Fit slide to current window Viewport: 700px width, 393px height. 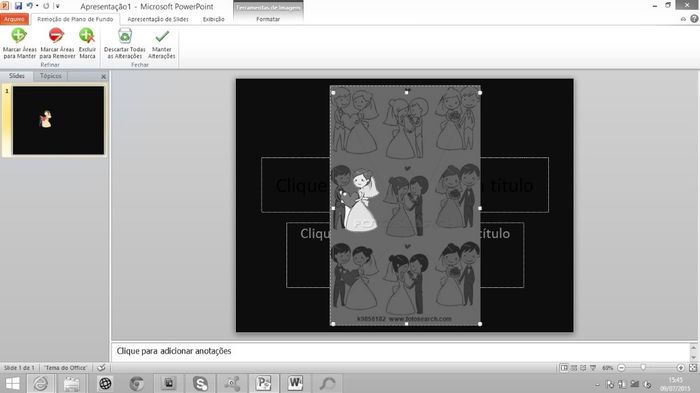tap(693, 368)
